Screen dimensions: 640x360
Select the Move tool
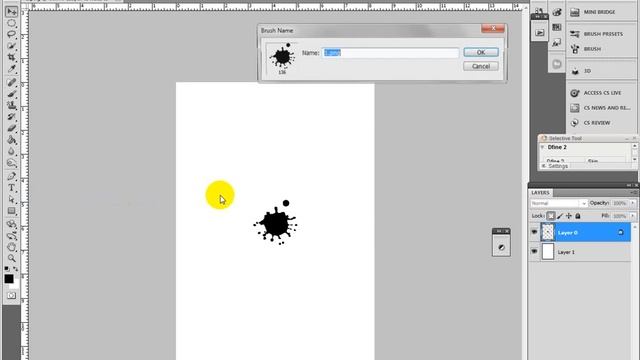[11, 11]
